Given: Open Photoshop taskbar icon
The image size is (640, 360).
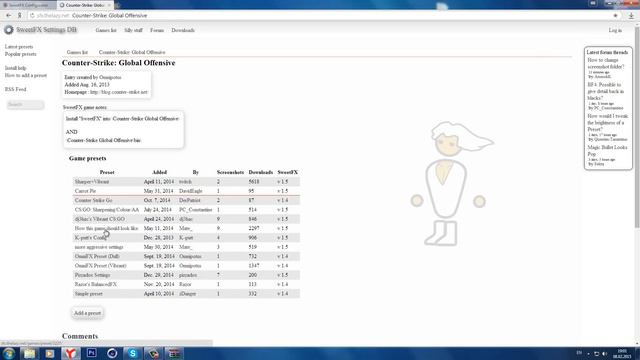Looking at the screenshot, I should tap(91, 353).
